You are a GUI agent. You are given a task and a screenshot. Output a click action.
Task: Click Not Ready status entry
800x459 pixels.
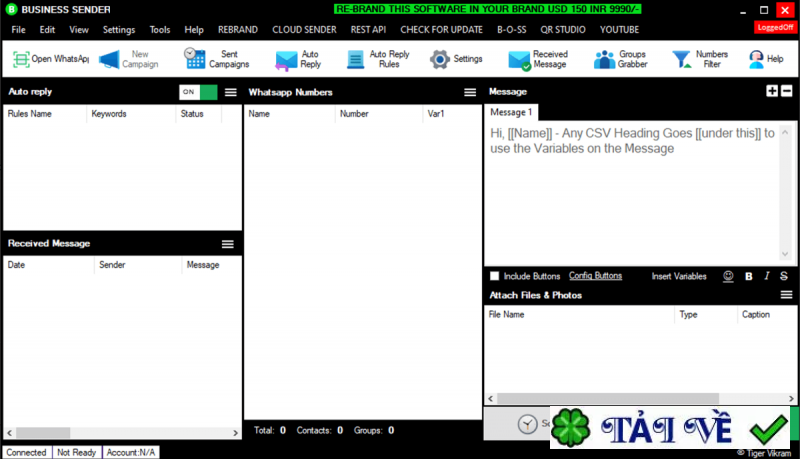(77, 452)
